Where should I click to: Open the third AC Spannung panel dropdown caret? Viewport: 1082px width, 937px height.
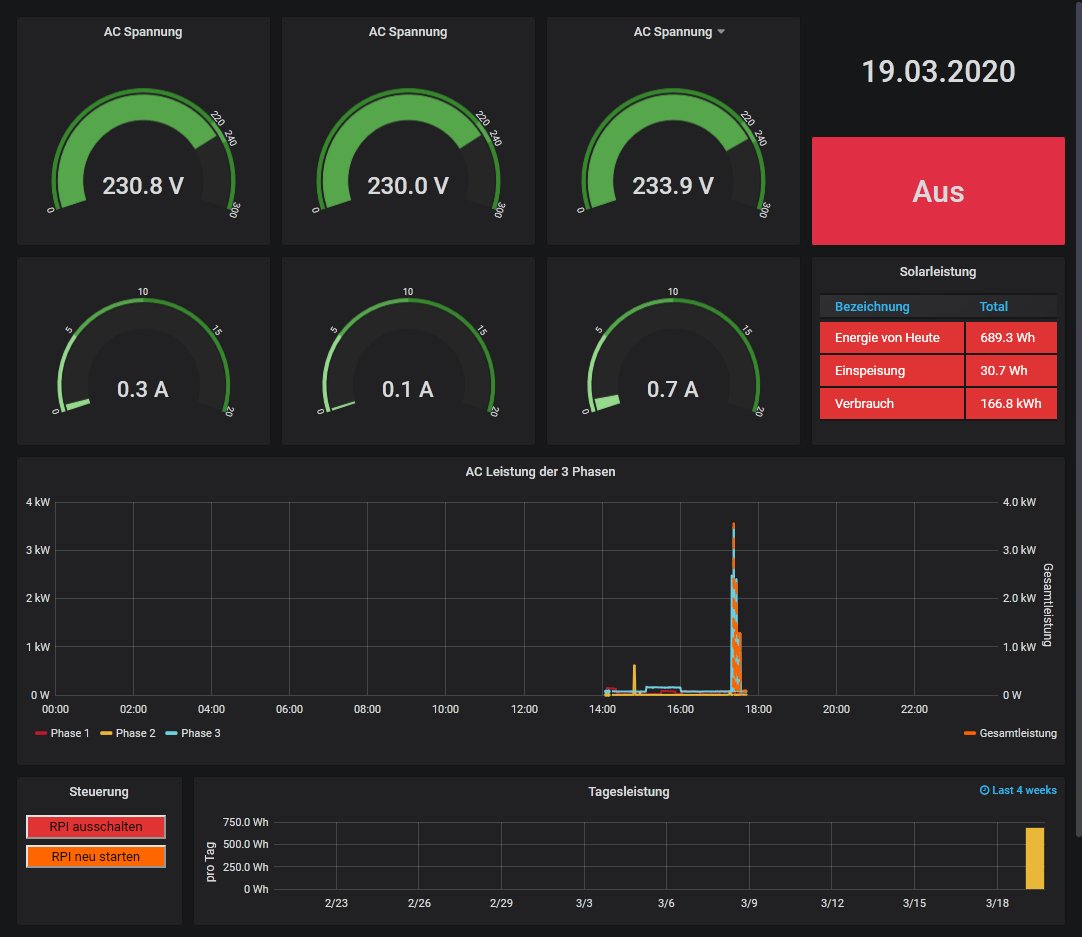[721, 32]
